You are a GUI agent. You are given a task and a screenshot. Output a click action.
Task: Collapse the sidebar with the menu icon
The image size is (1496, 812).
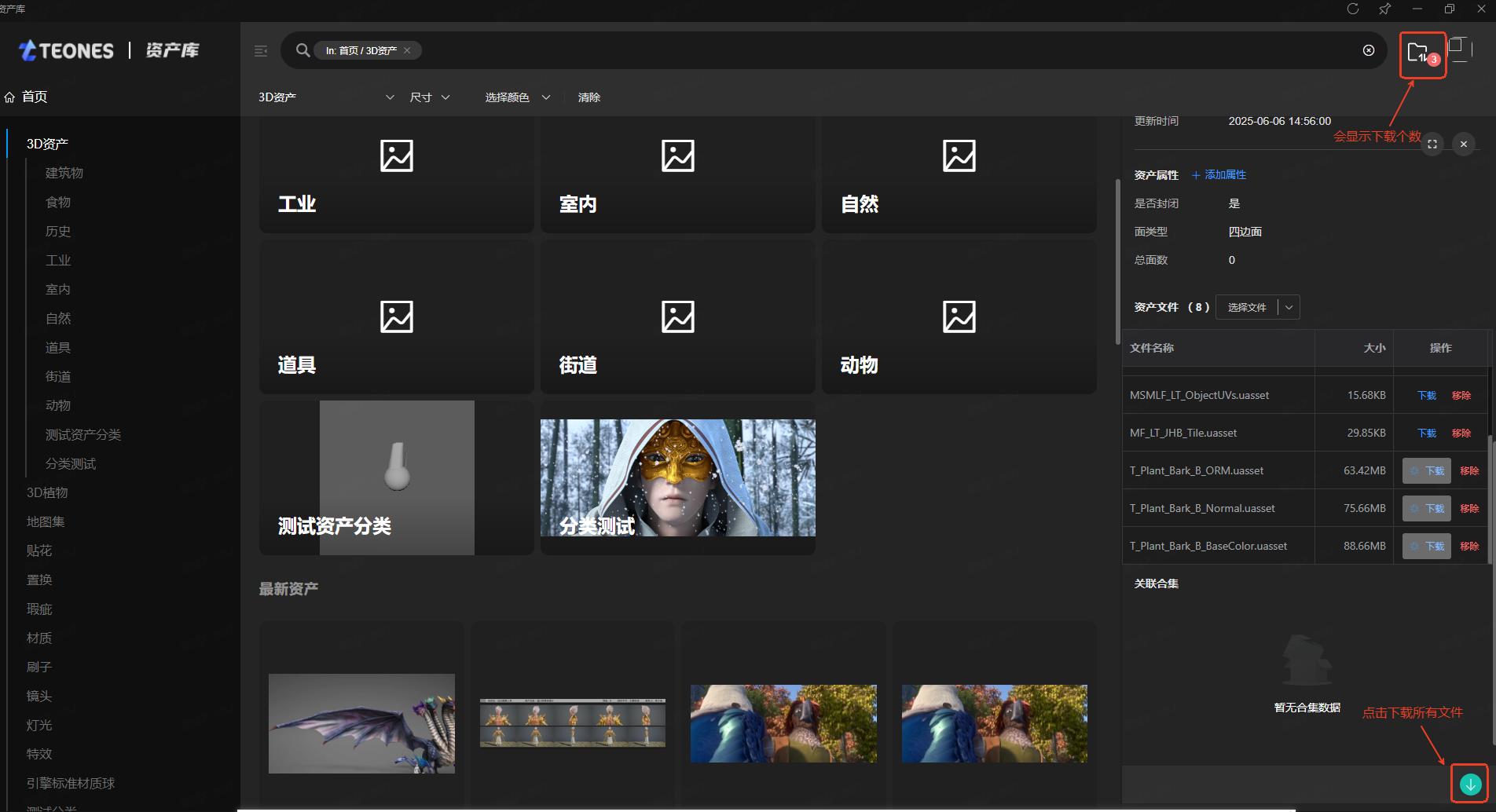click(261, 51)
